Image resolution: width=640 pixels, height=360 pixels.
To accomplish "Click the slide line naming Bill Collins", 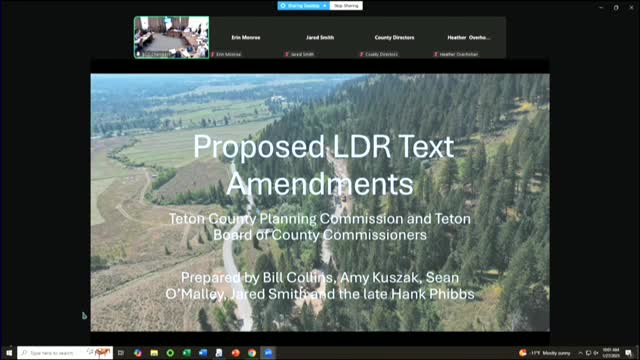I will click(320, 278).
